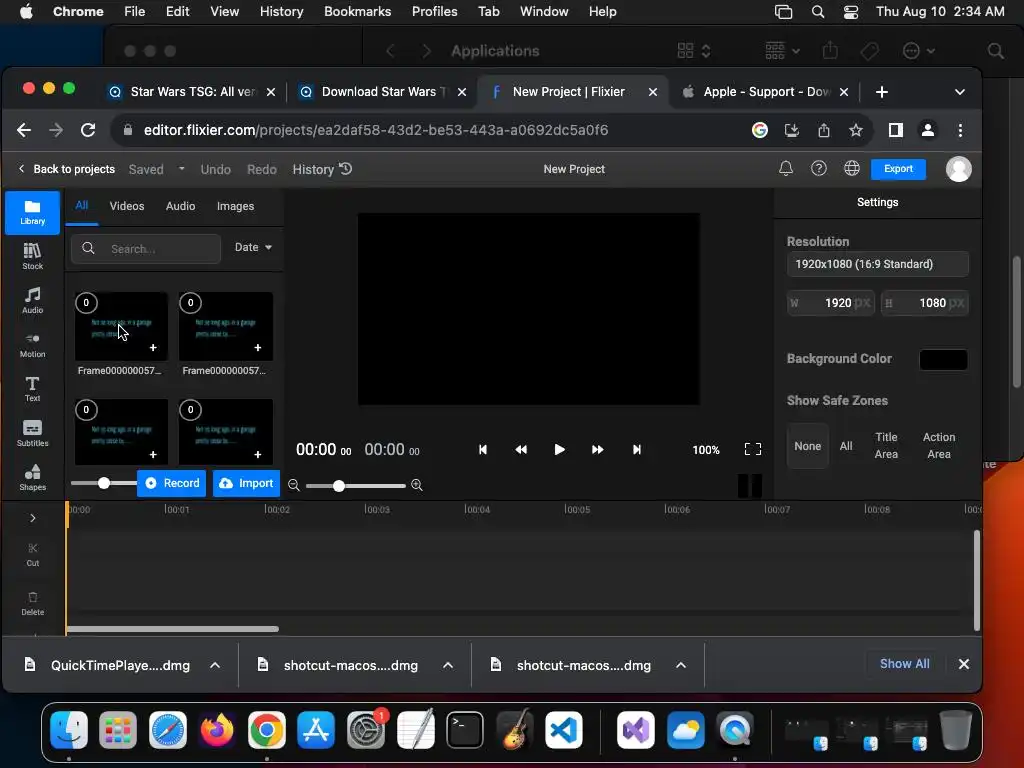Expand the timeline tools chevron
1024x768 pixels.
[x=33, y=518]
